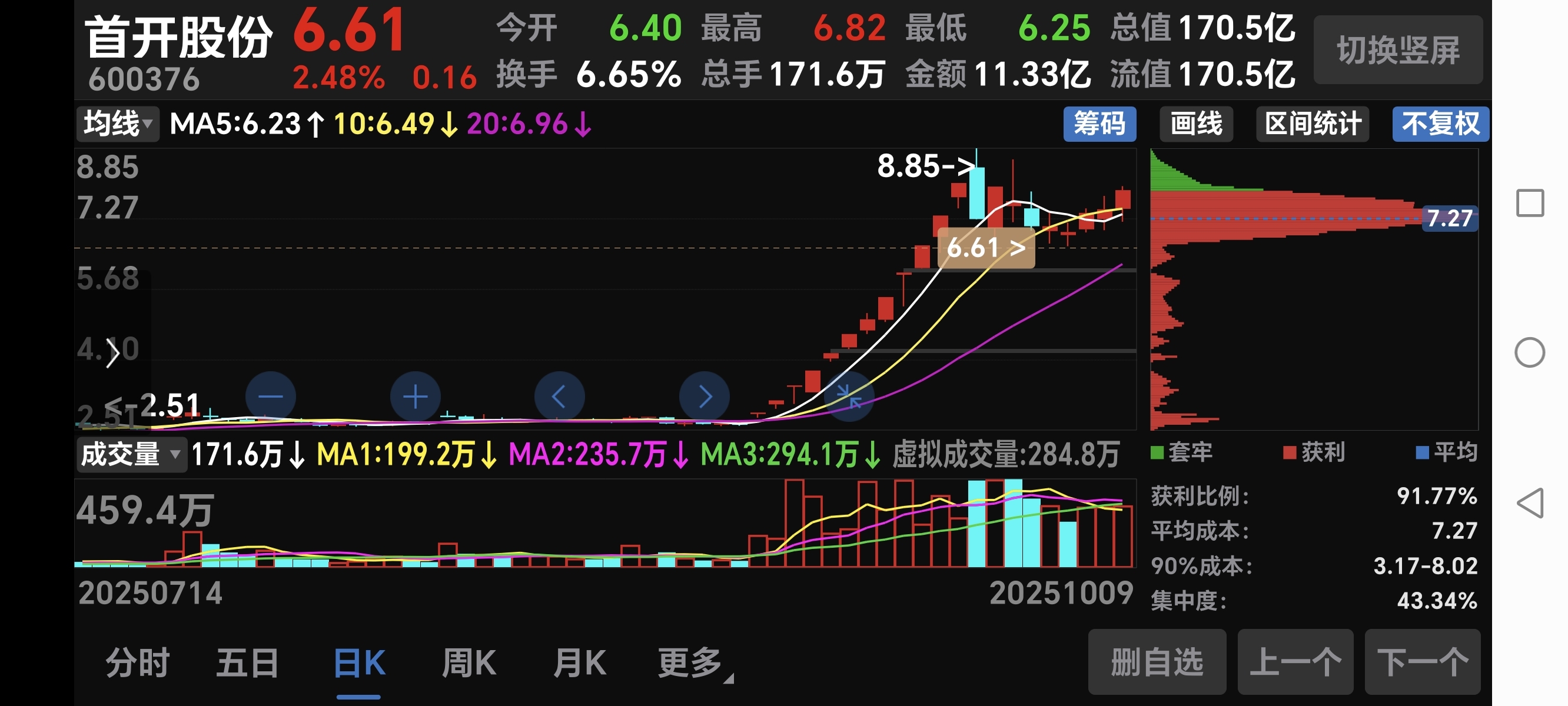Tap the Android back triangle button

pyautogui.click(x=1530, y=504)
